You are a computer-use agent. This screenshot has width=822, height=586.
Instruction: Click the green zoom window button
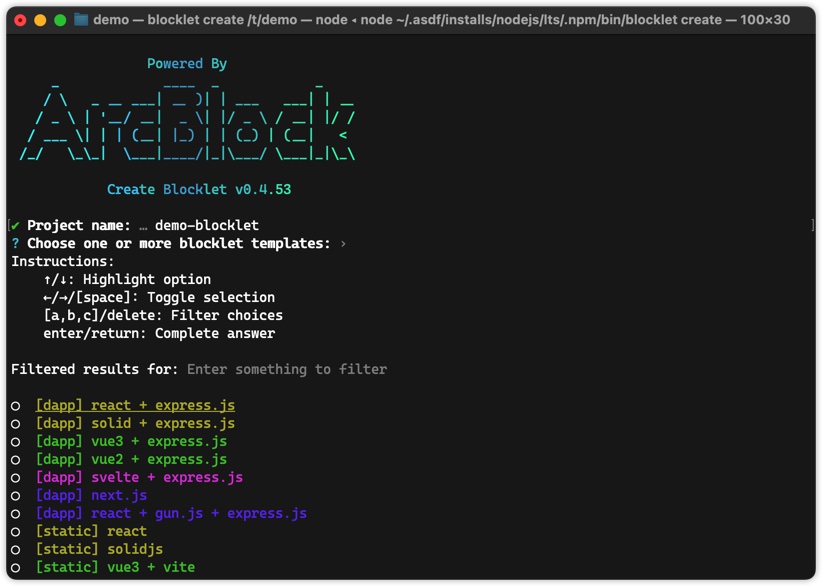[x=60, y=20]
